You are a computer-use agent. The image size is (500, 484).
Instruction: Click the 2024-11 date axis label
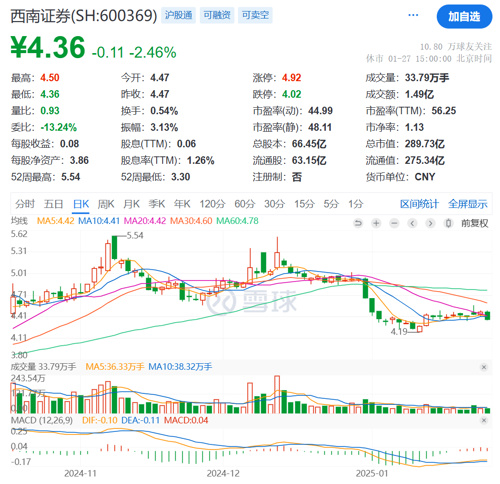pos(80,474)
